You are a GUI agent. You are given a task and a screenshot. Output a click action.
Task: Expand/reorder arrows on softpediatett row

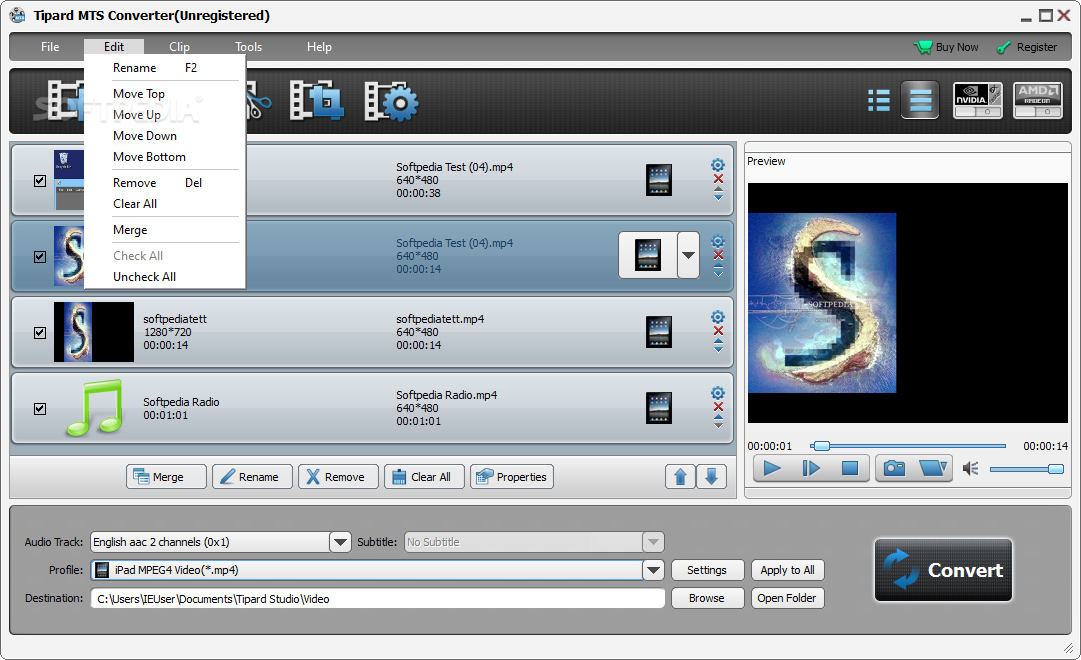click(718, 346)
